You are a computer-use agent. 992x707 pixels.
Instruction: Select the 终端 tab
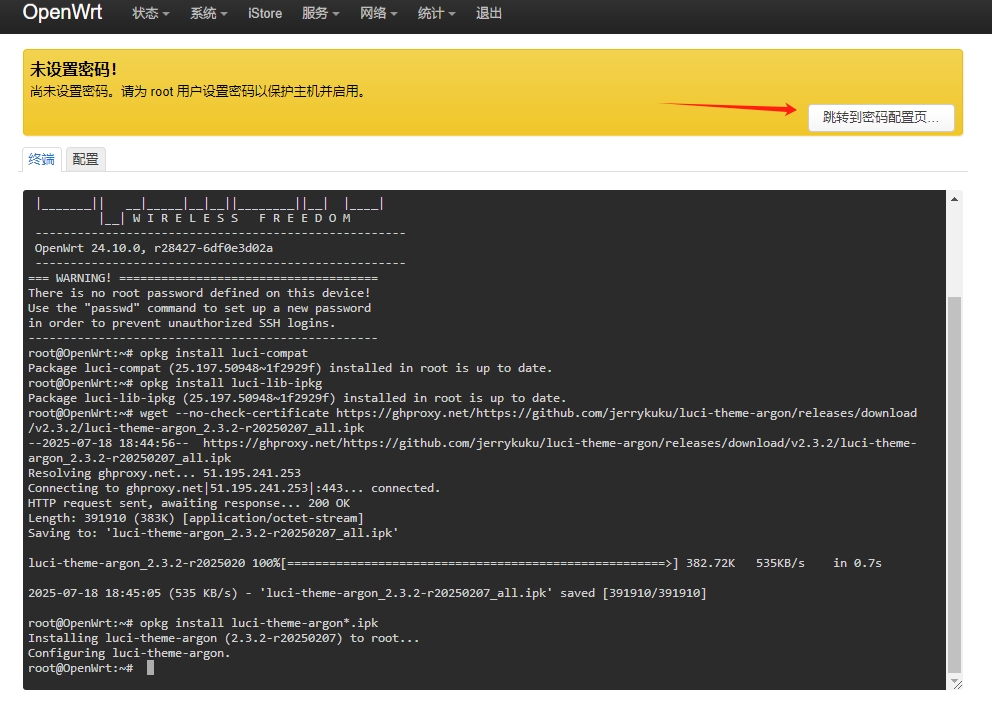coord(42,159)
